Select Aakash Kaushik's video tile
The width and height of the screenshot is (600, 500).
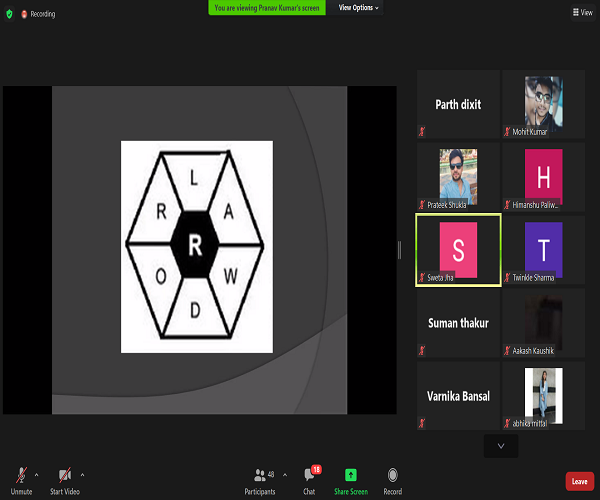pyautogui.click(x=543, y=323)
